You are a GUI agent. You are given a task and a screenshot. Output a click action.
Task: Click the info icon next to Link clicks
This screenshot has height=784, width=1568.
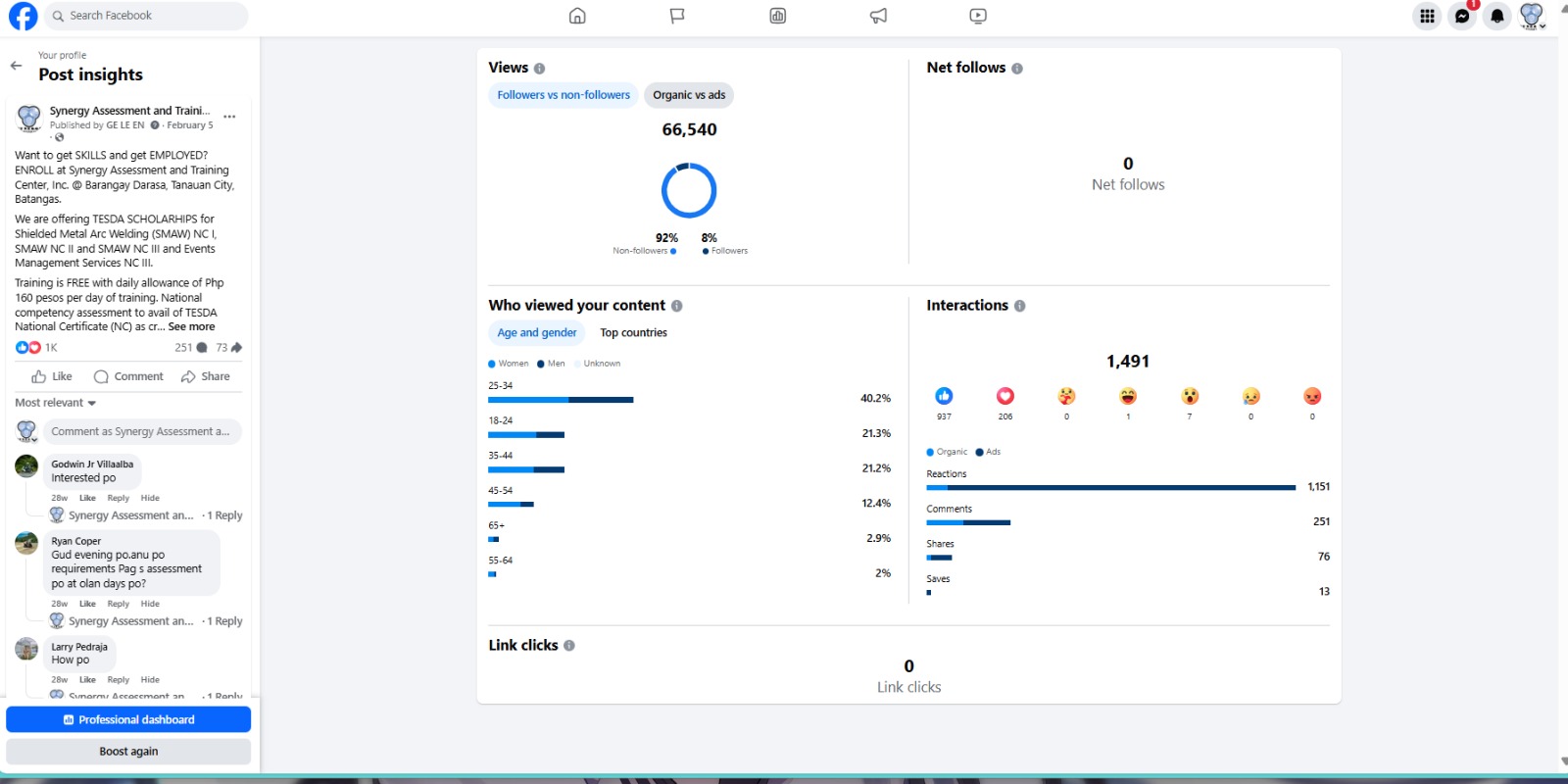(x=569, y=646)
